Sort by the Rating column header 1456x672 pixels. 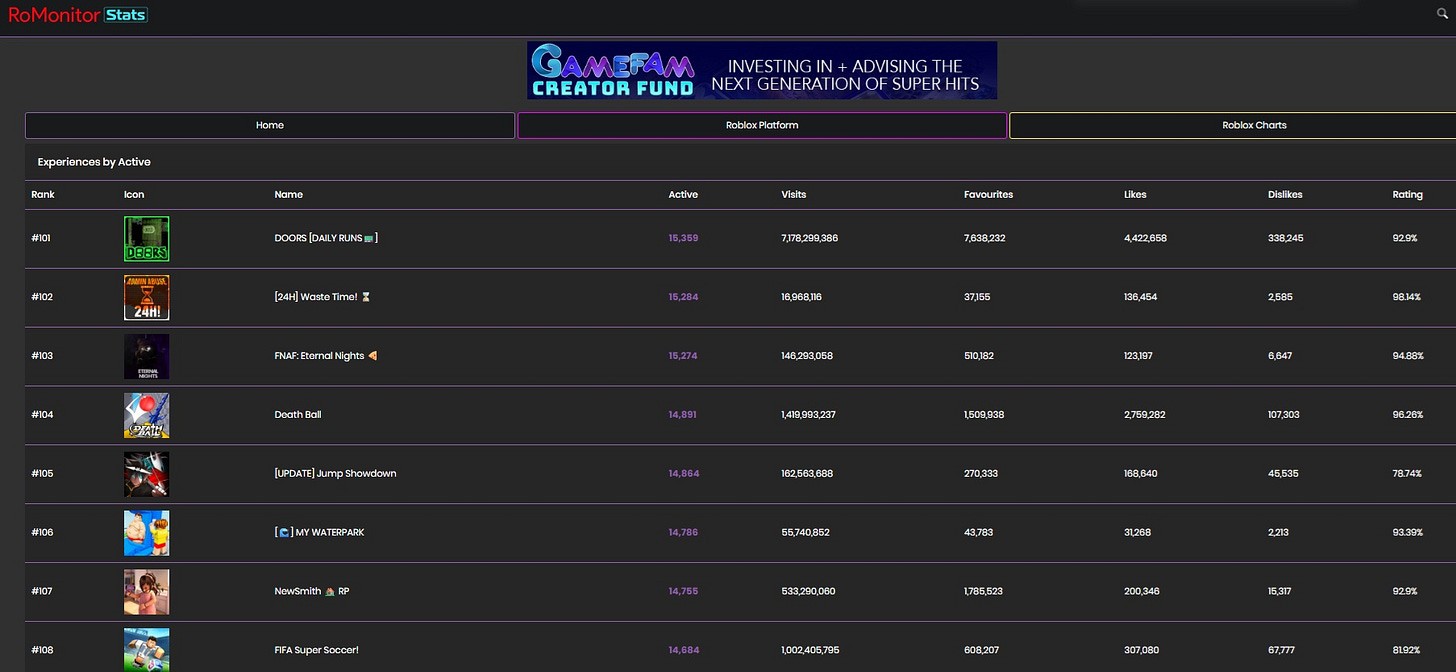tap(1407, 194)
